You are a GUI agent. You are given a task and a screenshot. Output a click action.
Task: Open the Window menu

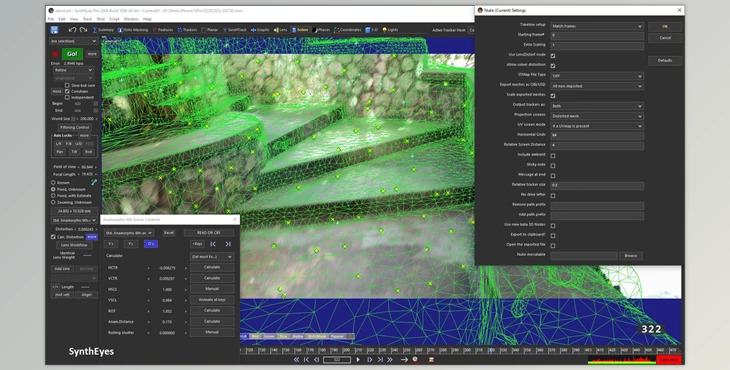pyautogui.click(x=131, y=19)
